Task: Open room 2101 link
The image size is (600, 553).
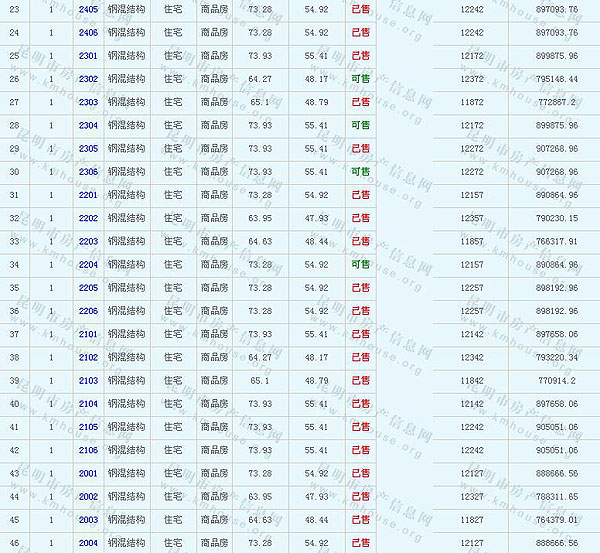Action: pos(88,334)
